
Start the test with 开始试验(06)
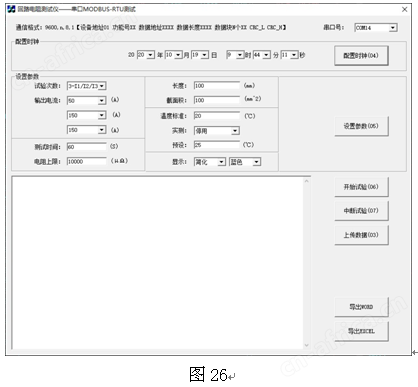(x=361, y=187)
